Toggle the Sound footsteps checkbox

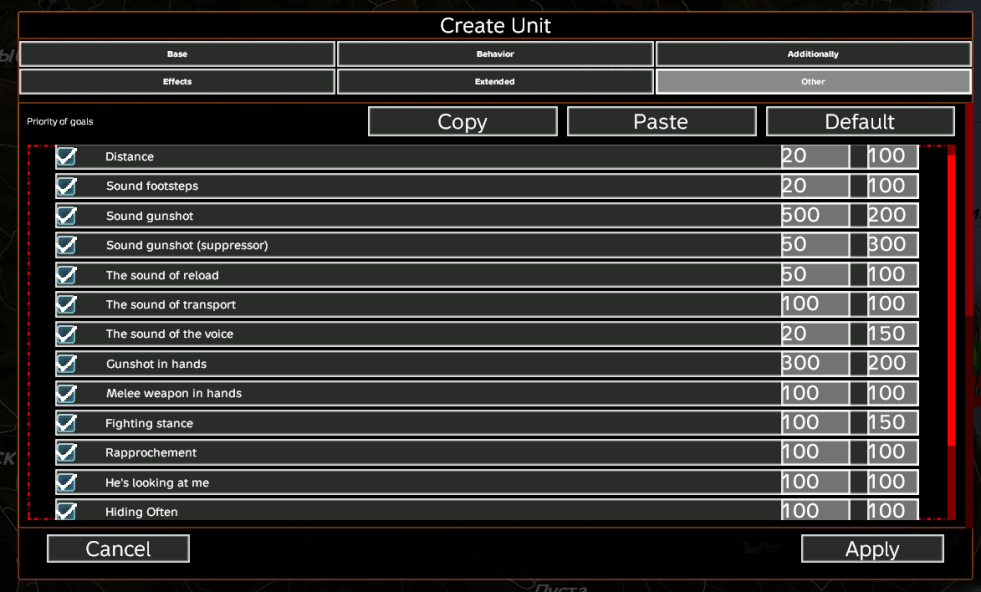coord(67,186)
